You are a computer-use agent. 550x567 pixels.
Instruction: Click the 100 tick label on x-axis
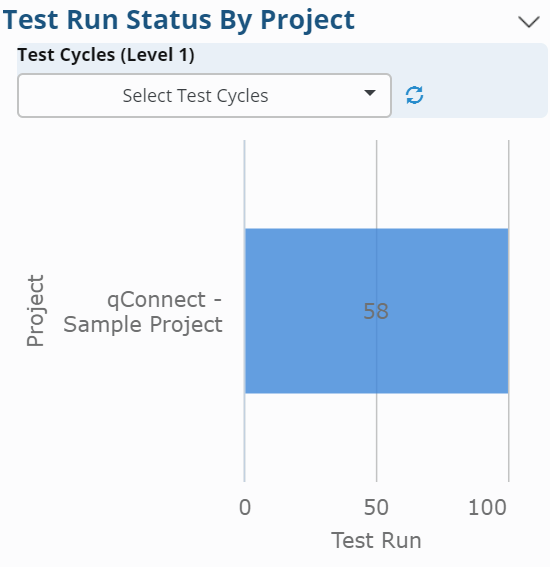point(487,507)
